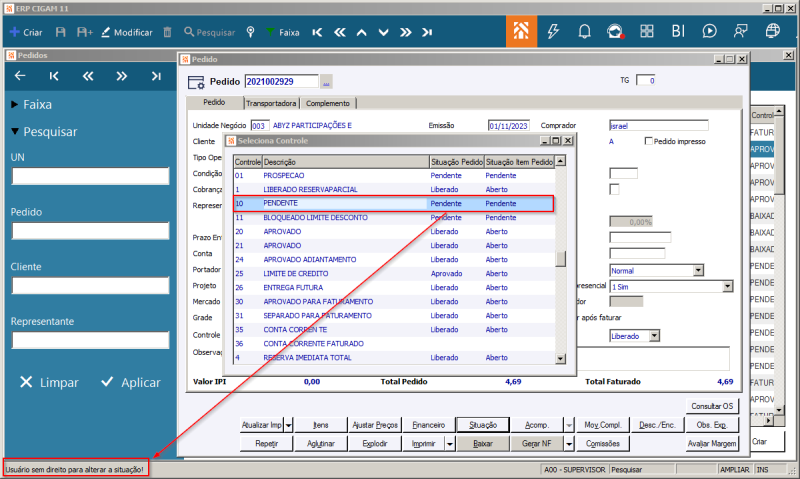Open the notifications bell icon

(584, 31)
